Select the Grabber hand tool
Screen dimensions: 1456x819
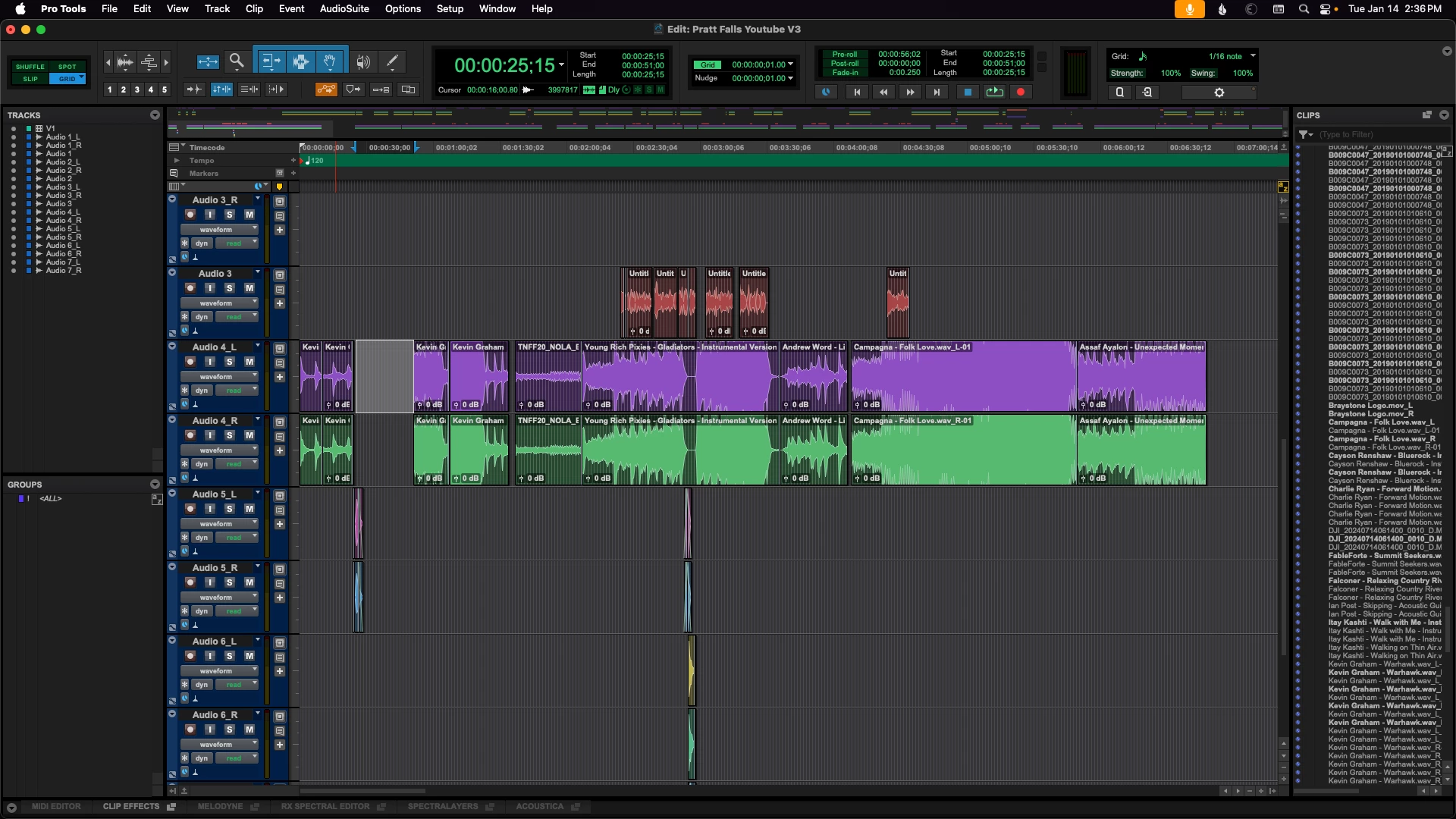(x=329, y=61)
